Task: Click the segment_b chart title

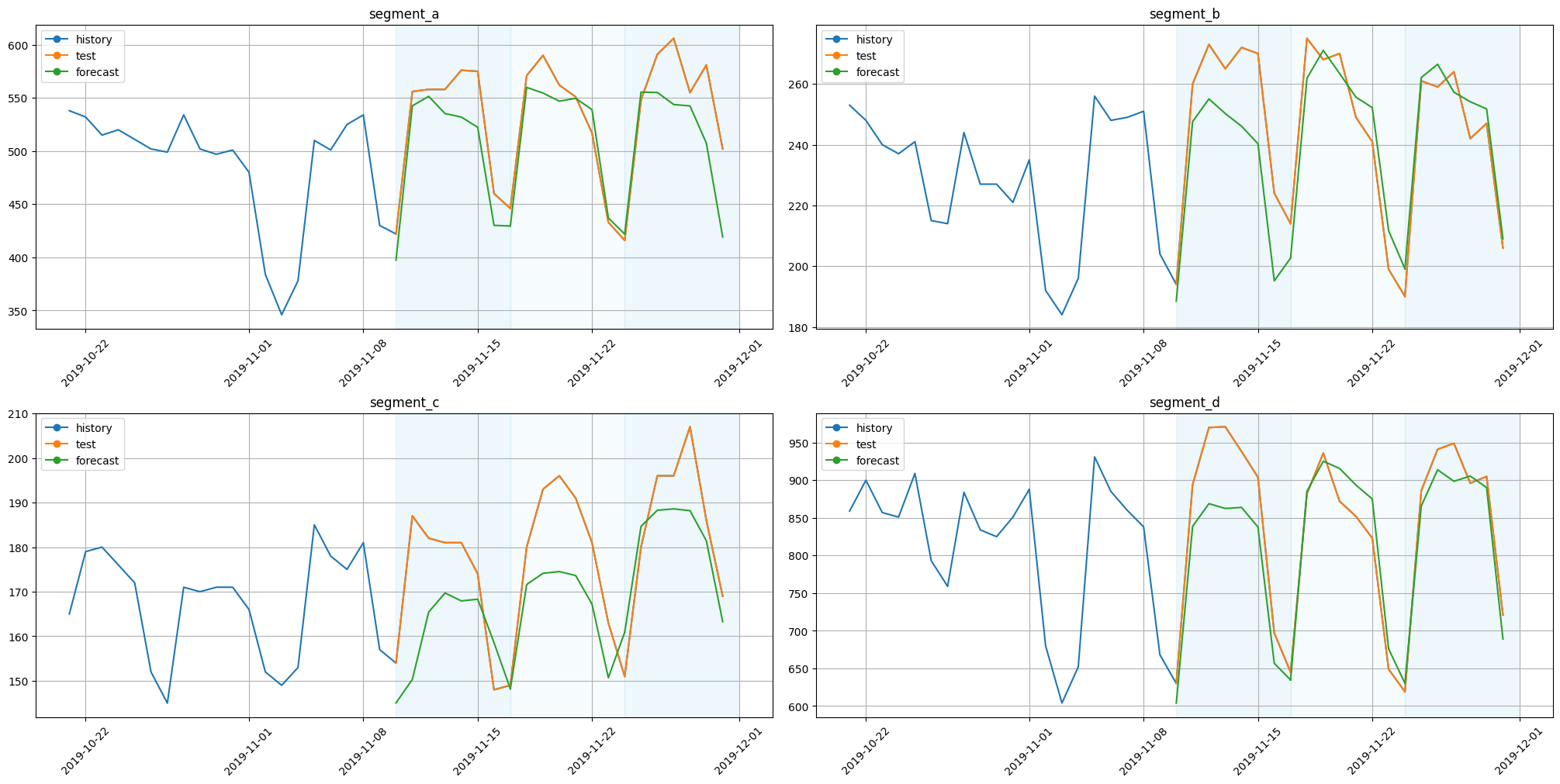Action: (1185, 14)
